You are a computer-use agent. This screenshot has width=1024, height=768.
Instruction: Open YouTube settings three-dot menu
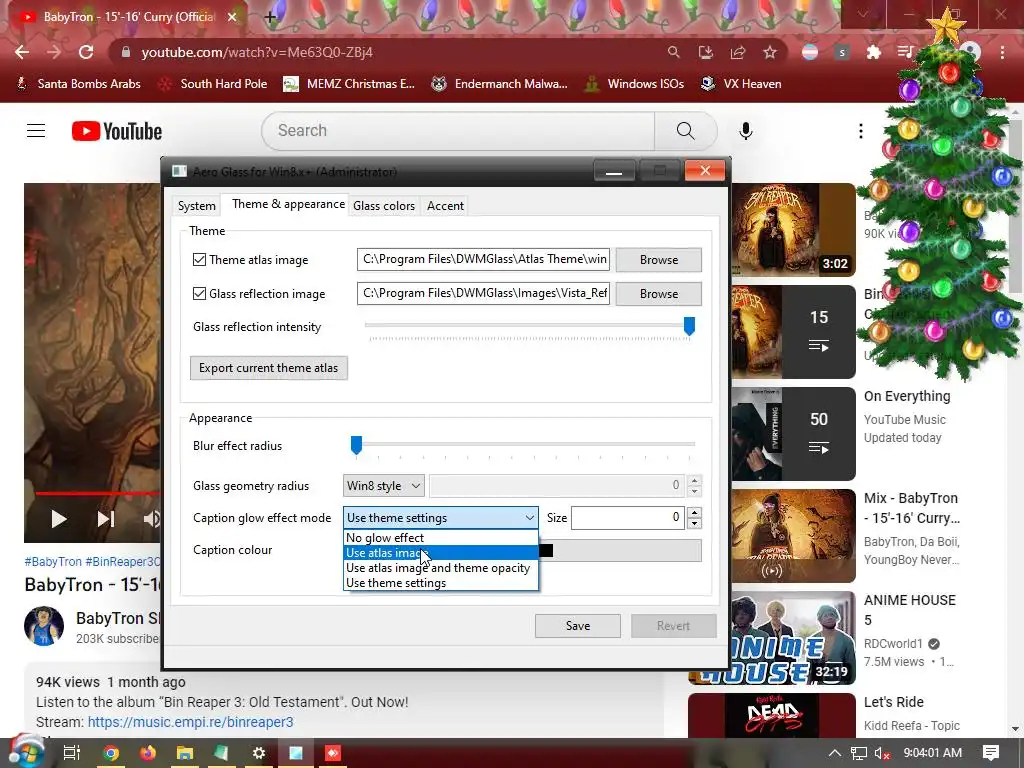point(861,131)
